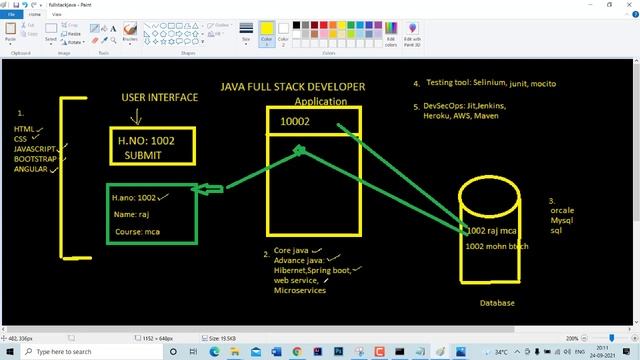The height and width of the screenshot is (360, 640).
Task: Click the zoom in plus button
Action: tap(634, 338)
